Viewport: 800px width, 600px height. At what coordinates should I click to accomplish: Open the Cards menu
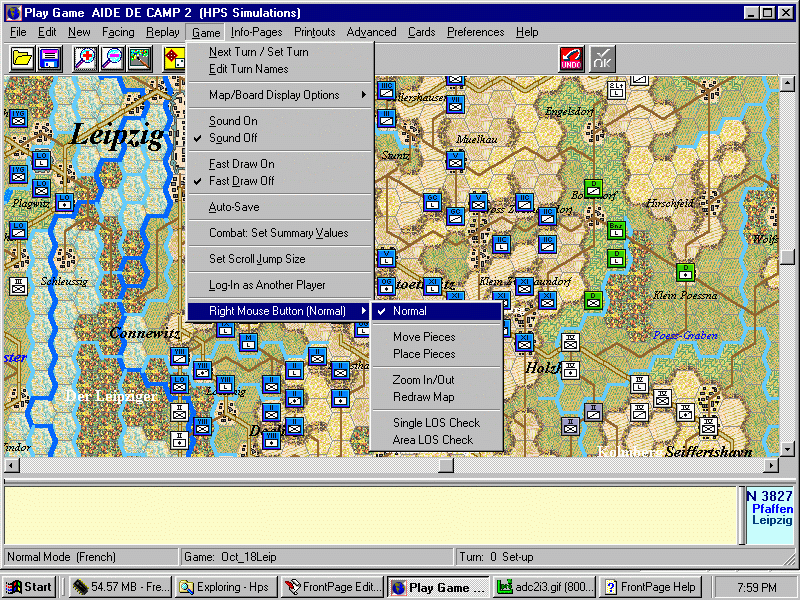421,32
